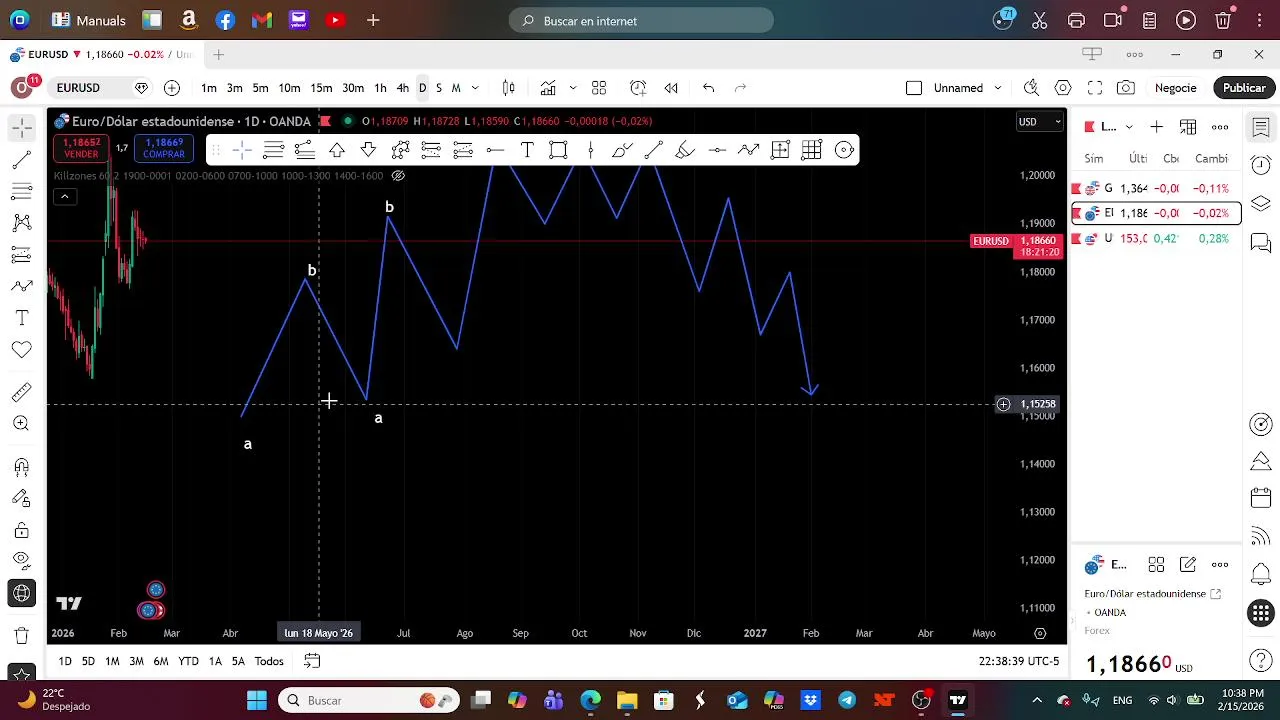Select rectangle tool in floating toolbar

(x=559, y=150)
